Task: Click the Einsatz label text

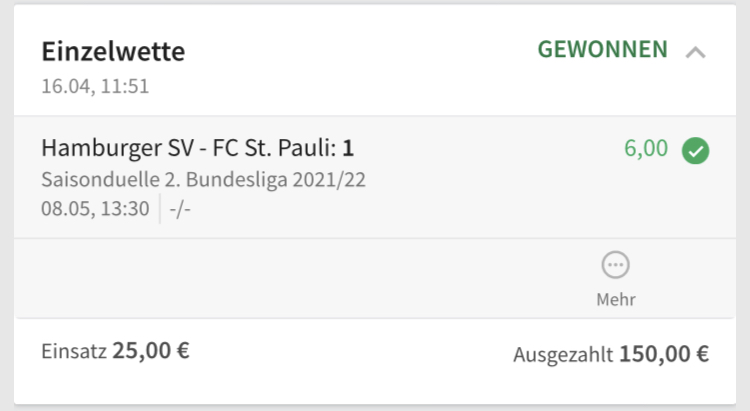Action: (74, 351)
